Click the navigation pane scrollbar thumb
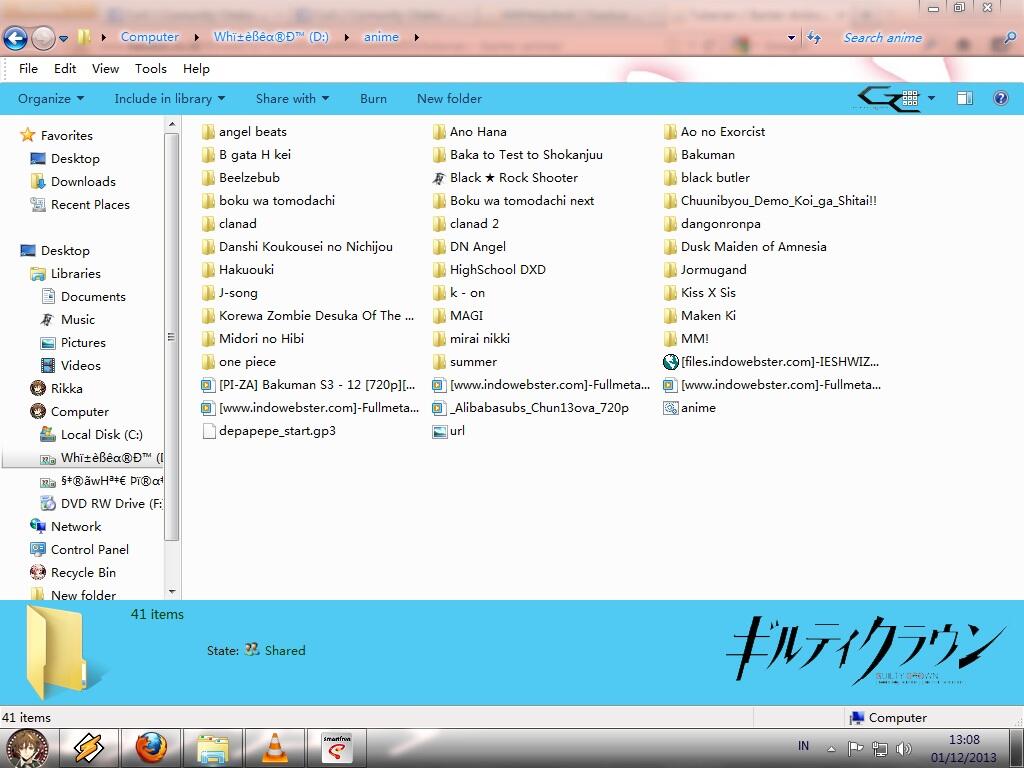The height and width of the screenshot is (768, 1024). coord(171,336)
